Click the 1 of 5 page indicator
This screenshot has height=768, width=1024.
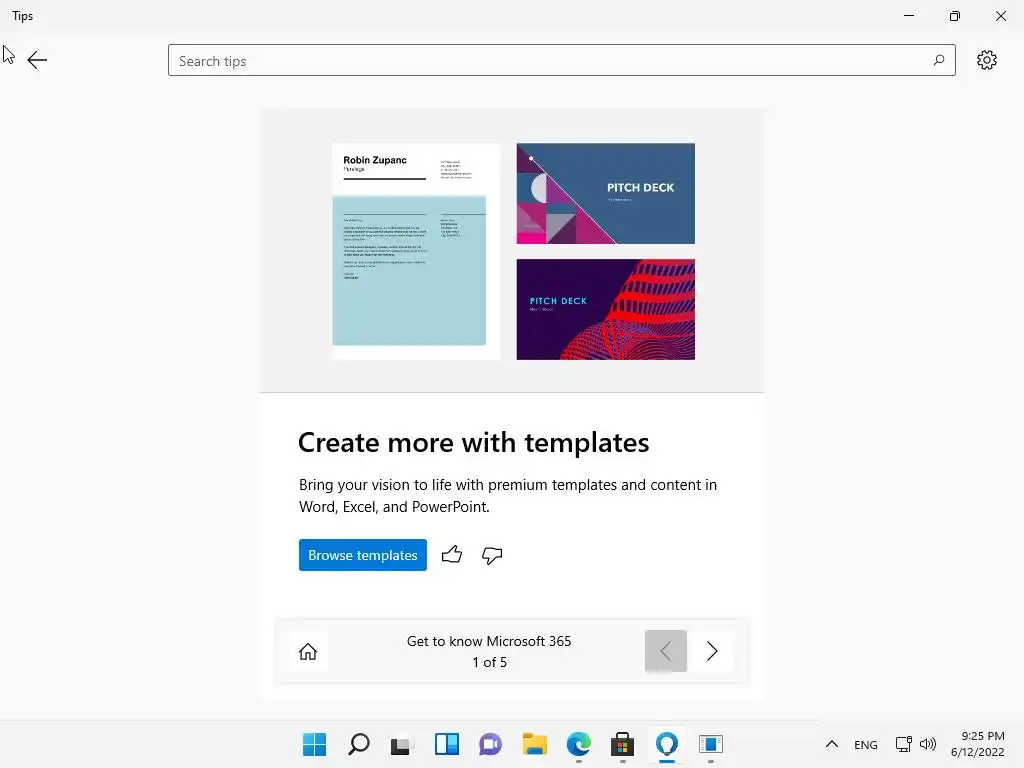(x=490, y=662)
